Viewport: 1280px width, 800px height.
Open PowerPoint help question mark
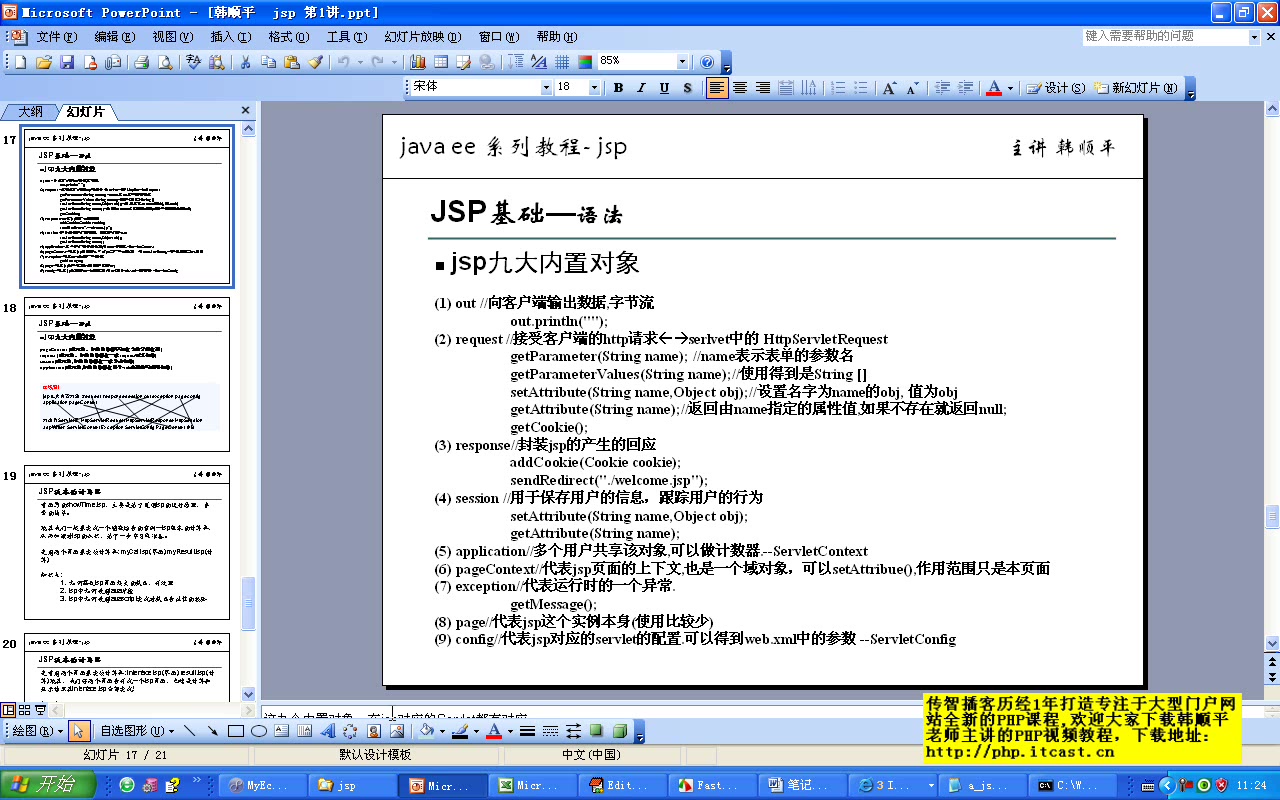tap(708, 62)
